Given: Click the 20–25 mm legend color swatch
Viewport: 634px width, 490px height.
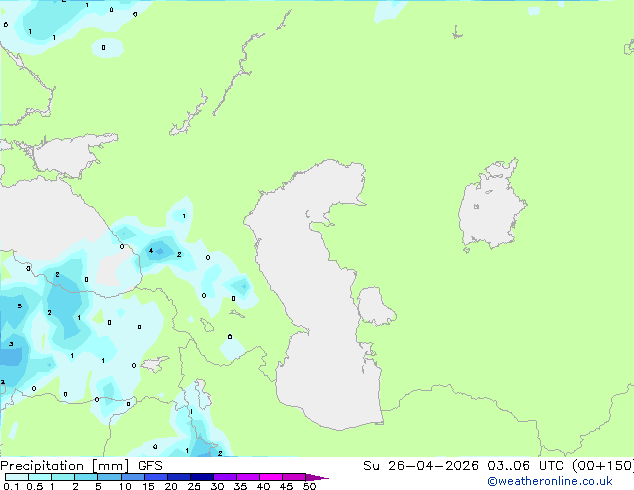Looking at the screenshot, I should click(179, 477).
